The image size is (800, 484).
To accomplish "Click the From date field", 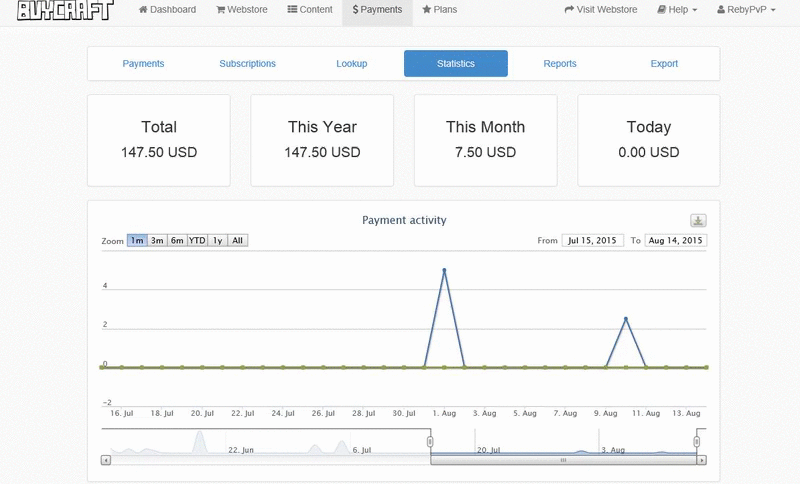I will (x=593, y=241).
